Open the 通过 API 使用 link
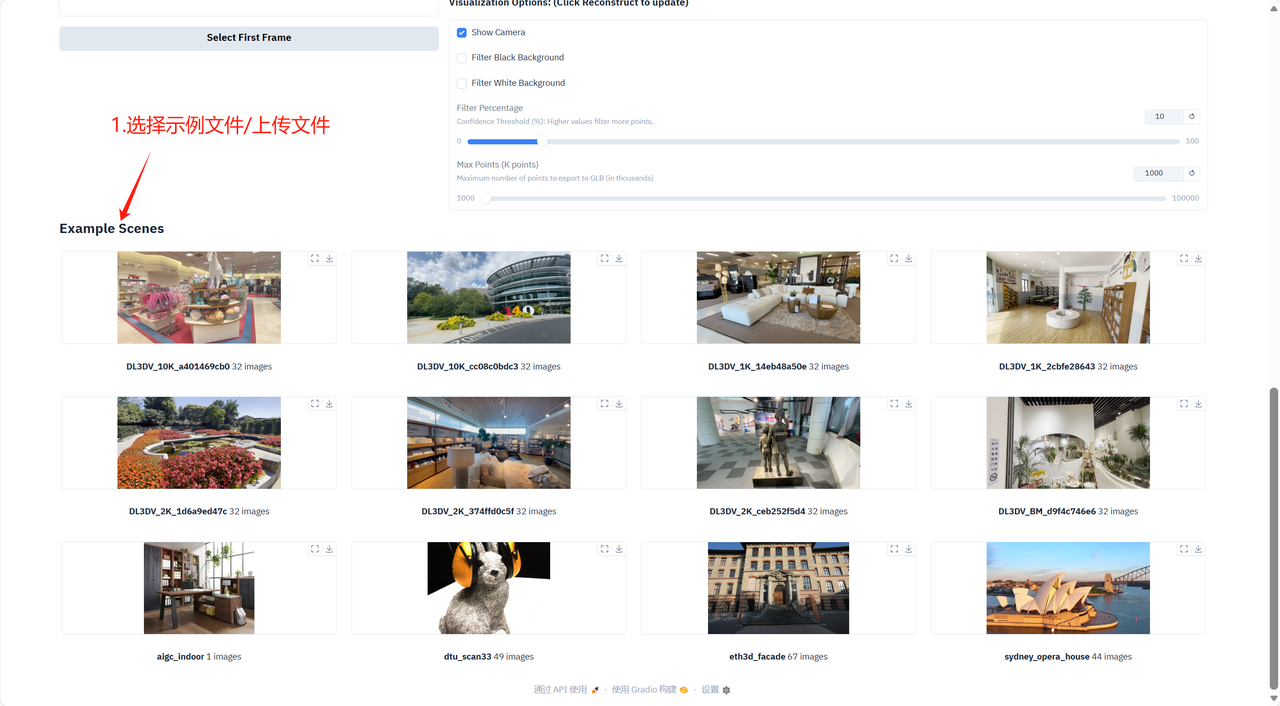The height and width of the screenshot is (706, 1280). 566,690
